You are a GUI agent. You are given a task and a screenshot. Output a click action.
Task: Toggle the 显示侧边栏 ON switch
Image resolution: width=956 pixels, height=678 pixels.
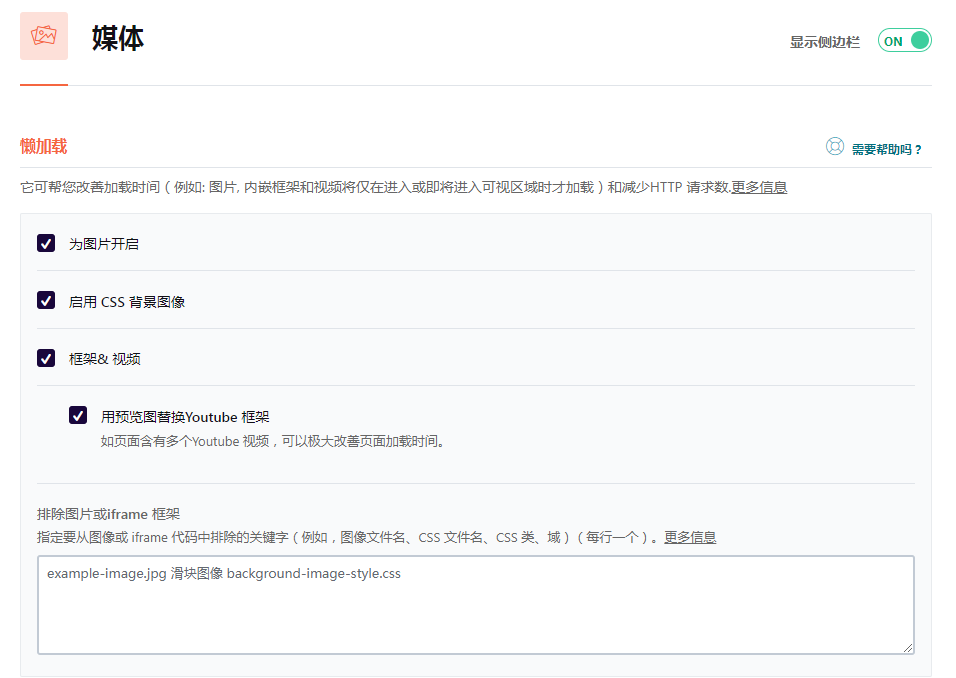[x=904, y=41]
